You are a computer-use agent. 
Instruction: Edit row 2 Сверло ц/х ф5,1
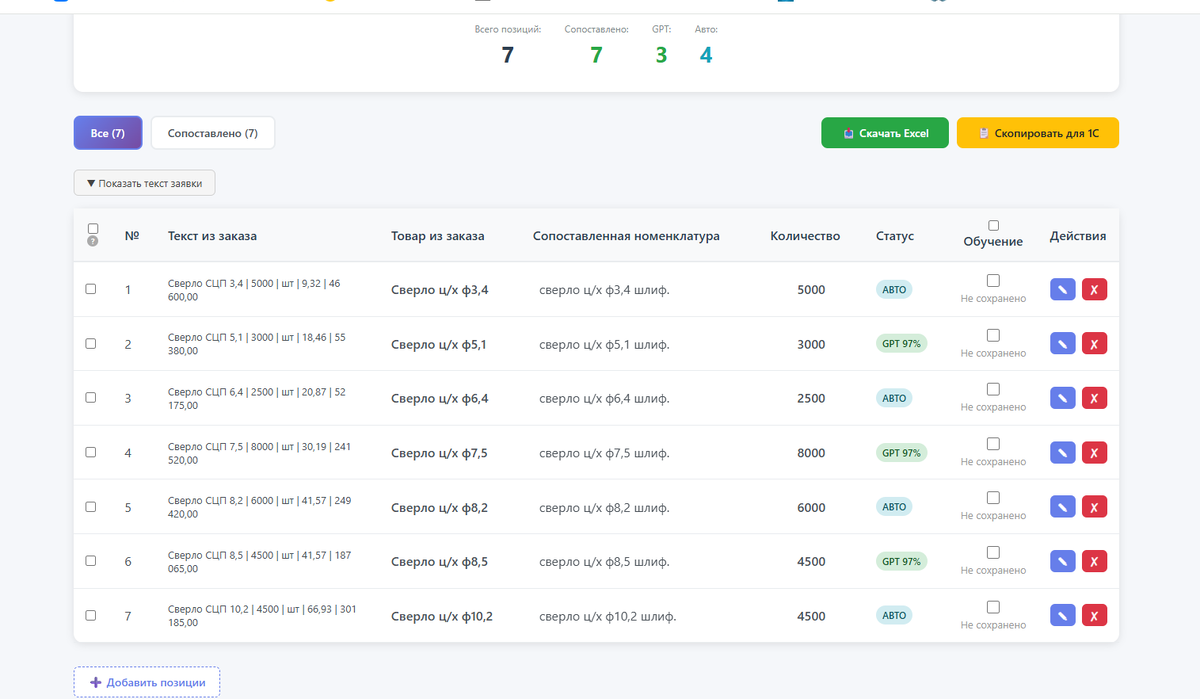(1063, 344)
